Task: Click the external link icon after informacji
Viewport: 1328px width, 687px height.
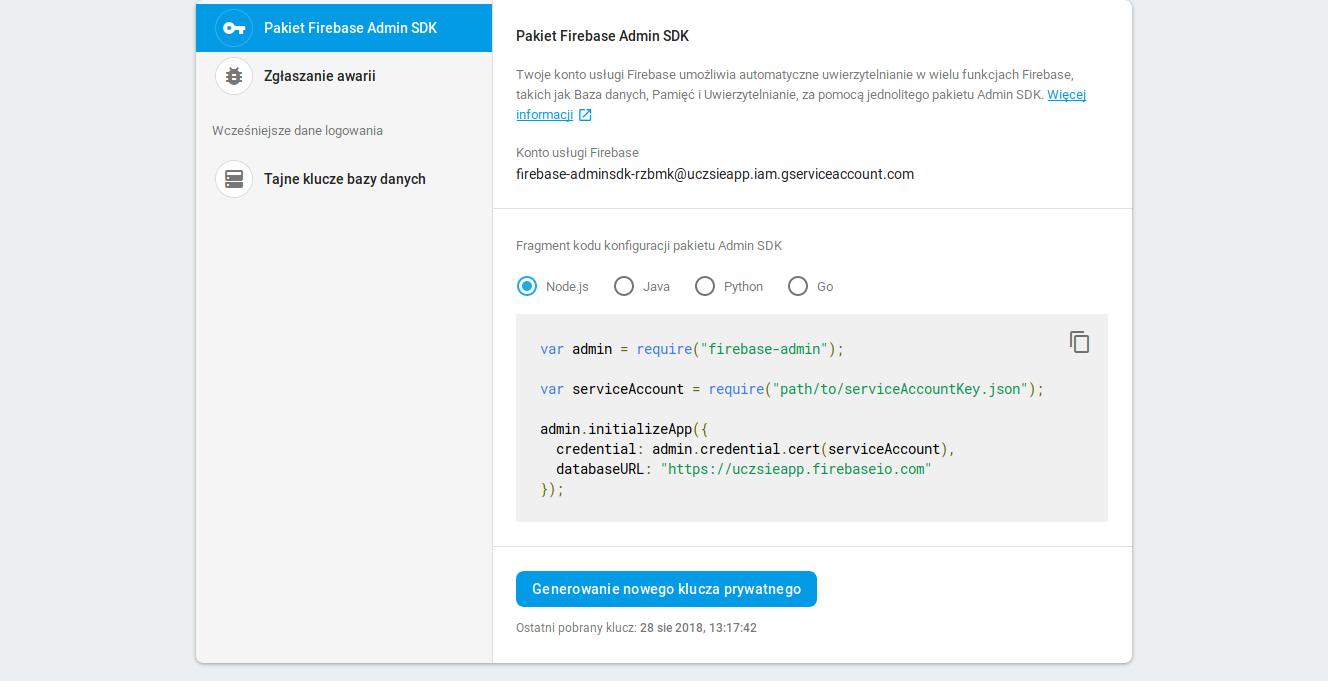Action: [585, 115]
